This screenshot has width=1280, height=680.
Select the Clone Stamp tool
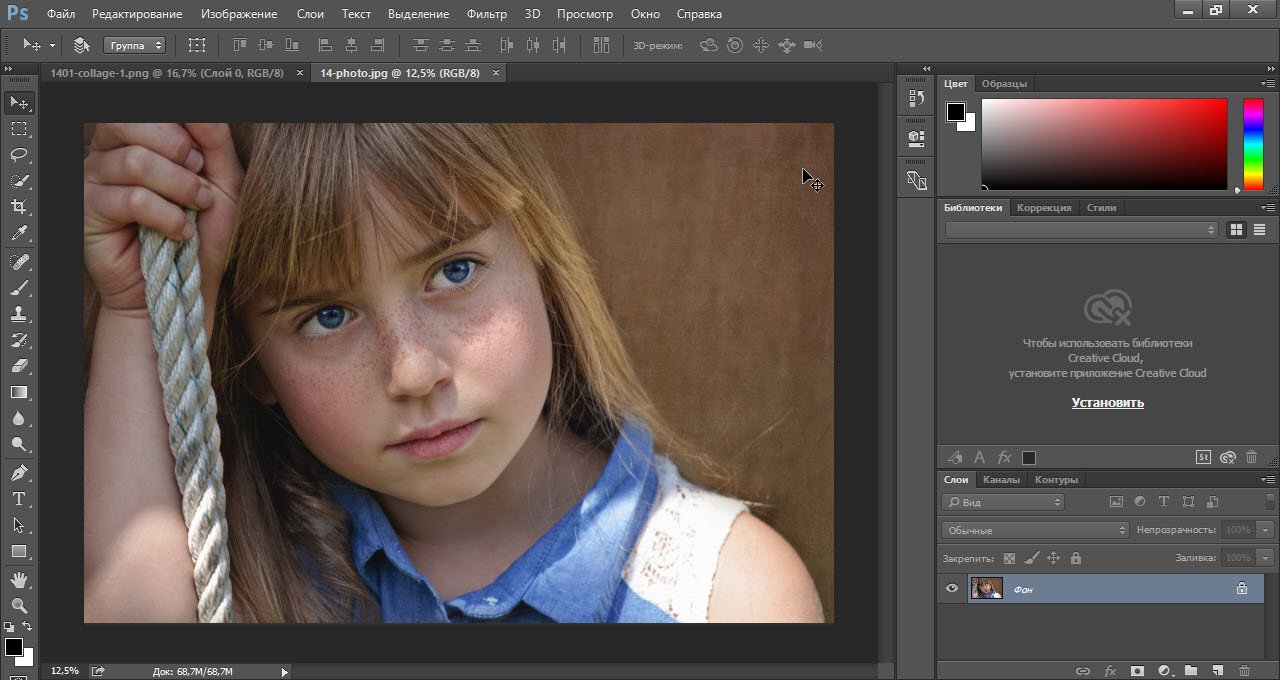pos(19,313)
